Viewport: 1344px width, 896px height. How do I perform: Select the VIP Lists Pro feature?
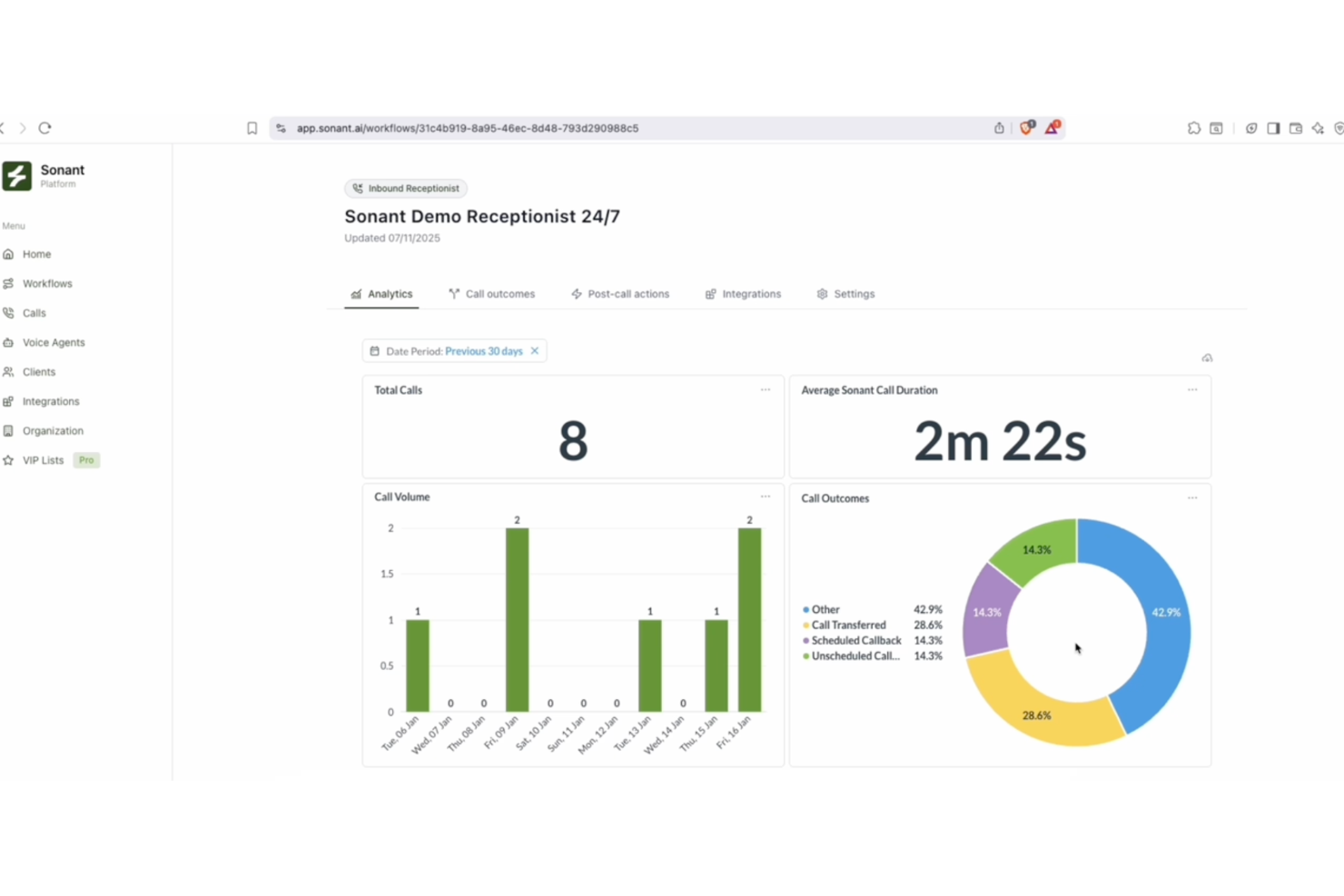point(44,460)
